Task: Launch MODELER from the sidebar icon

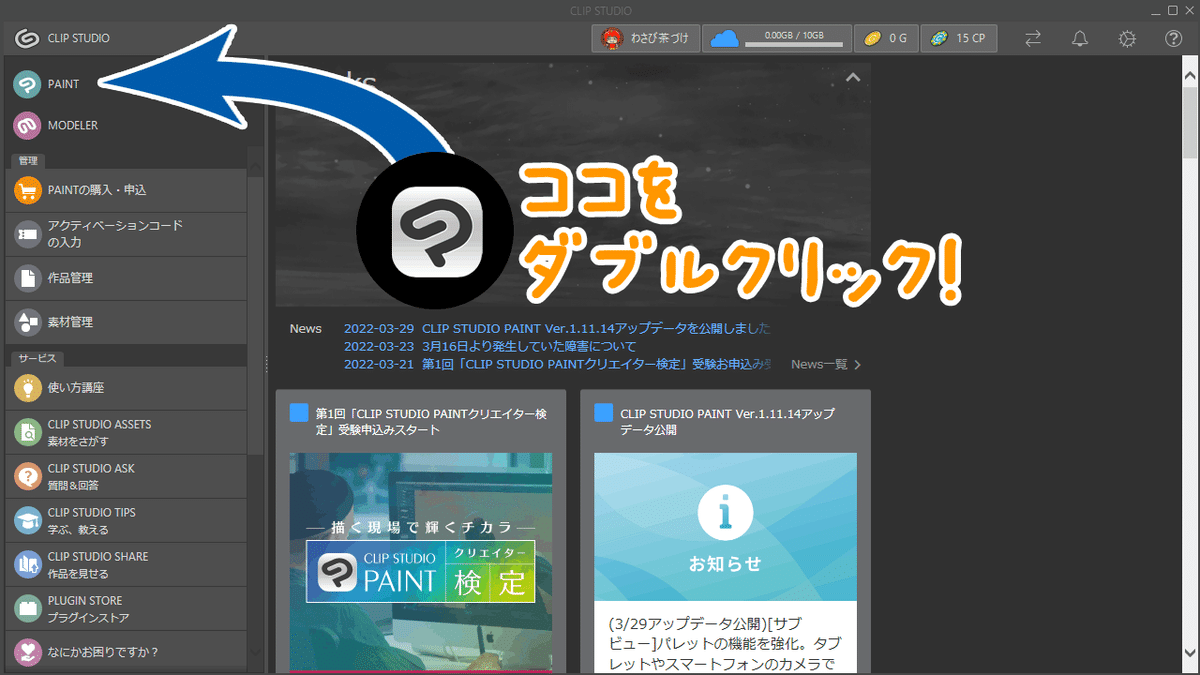Action: [27, 126]
